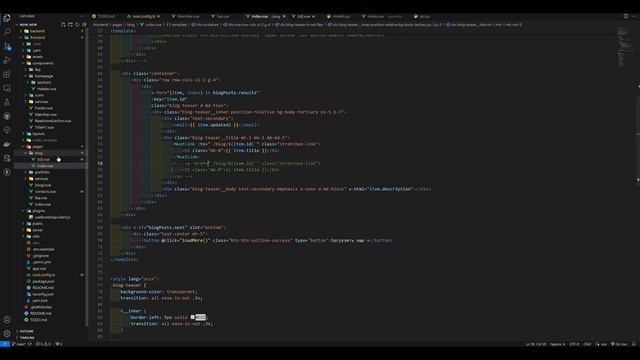The width and height of the screenshot is (640, 360).
Task: Click the notifications bell in status bar
Action: (x=634, y=344)
